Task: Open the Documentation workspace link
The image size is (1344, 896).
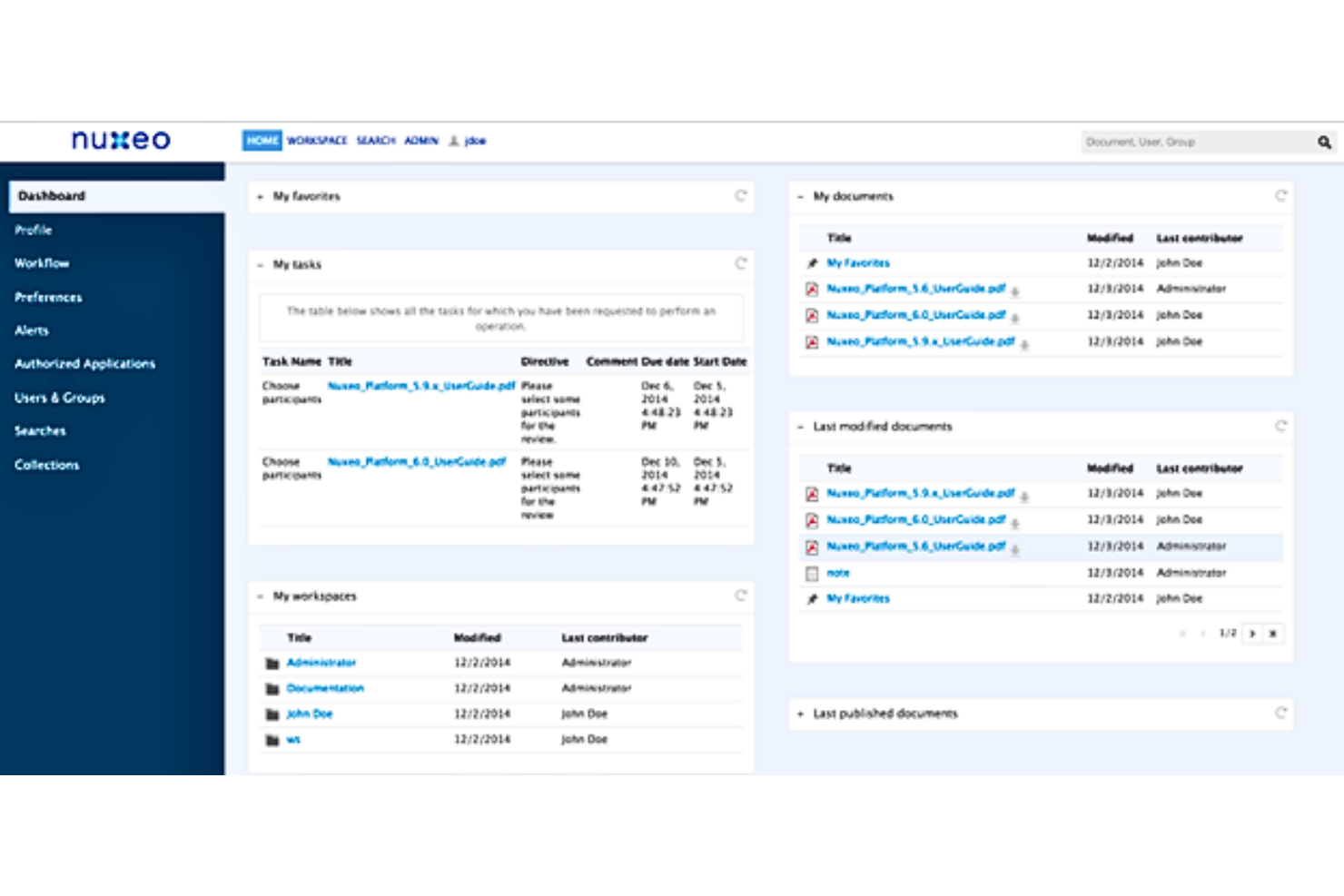Action: (x=325, y=688)
